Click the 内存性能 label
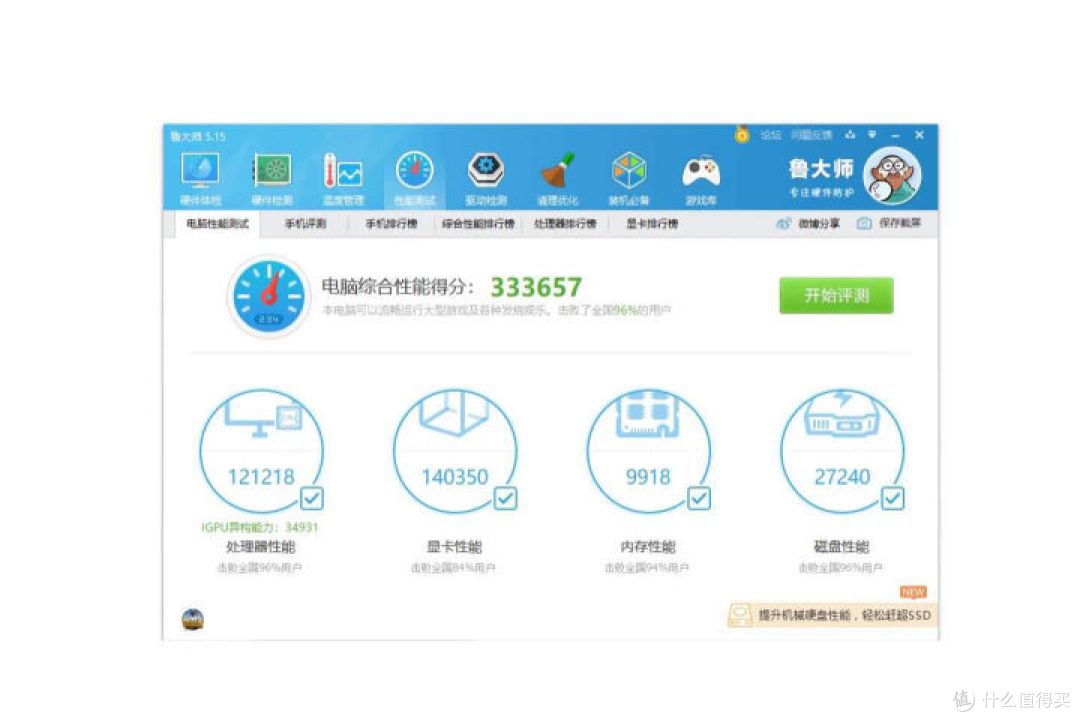The height and width of the screenshot is (722, 1080). tap(647, 547)
